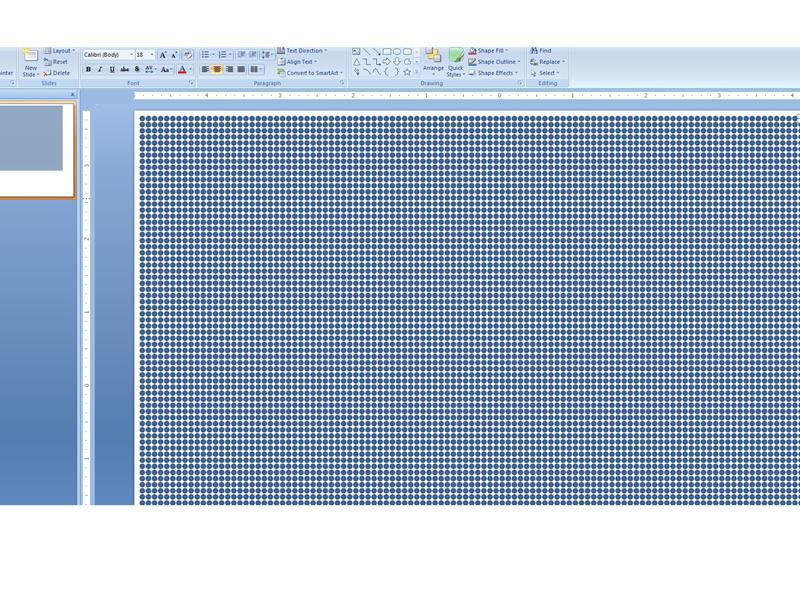Toggle numbered list formatting
Screen dimensions: 800x600
tap(222, 53)
